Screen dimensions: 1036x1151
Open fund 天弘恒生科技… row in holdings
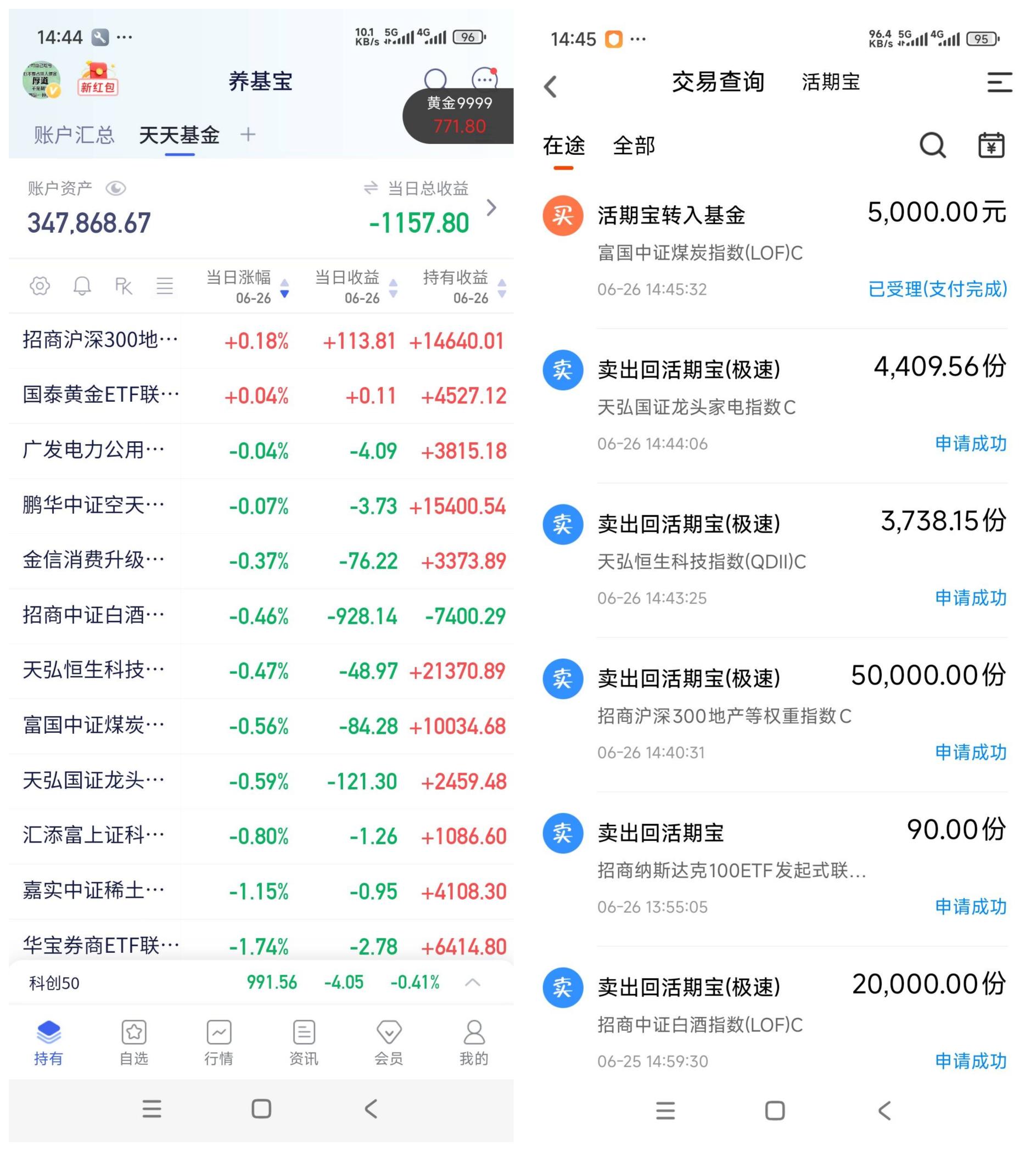[x=261, y=671]
